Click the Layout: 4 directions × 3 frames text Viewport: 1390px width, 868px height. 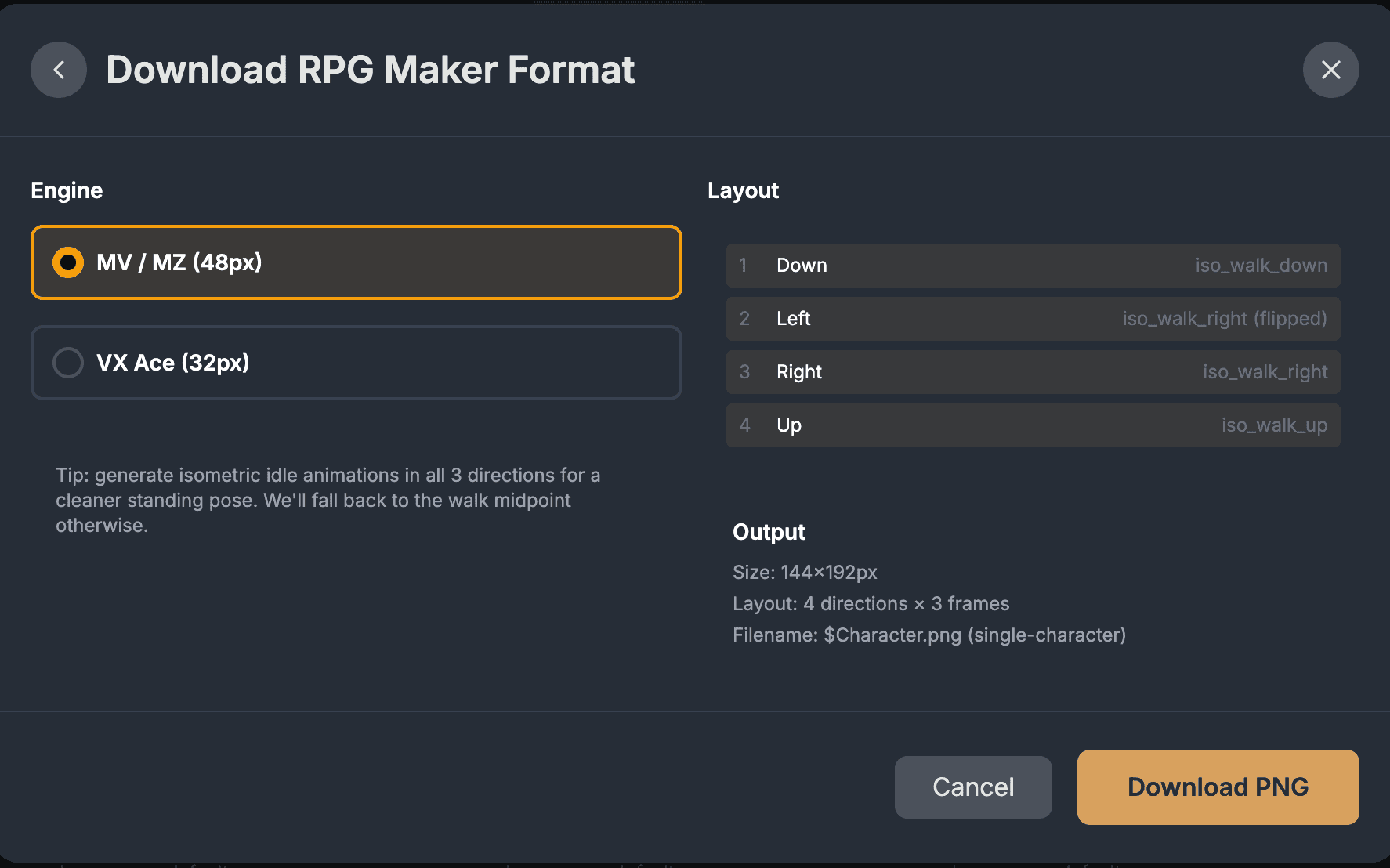pos(871,604)
